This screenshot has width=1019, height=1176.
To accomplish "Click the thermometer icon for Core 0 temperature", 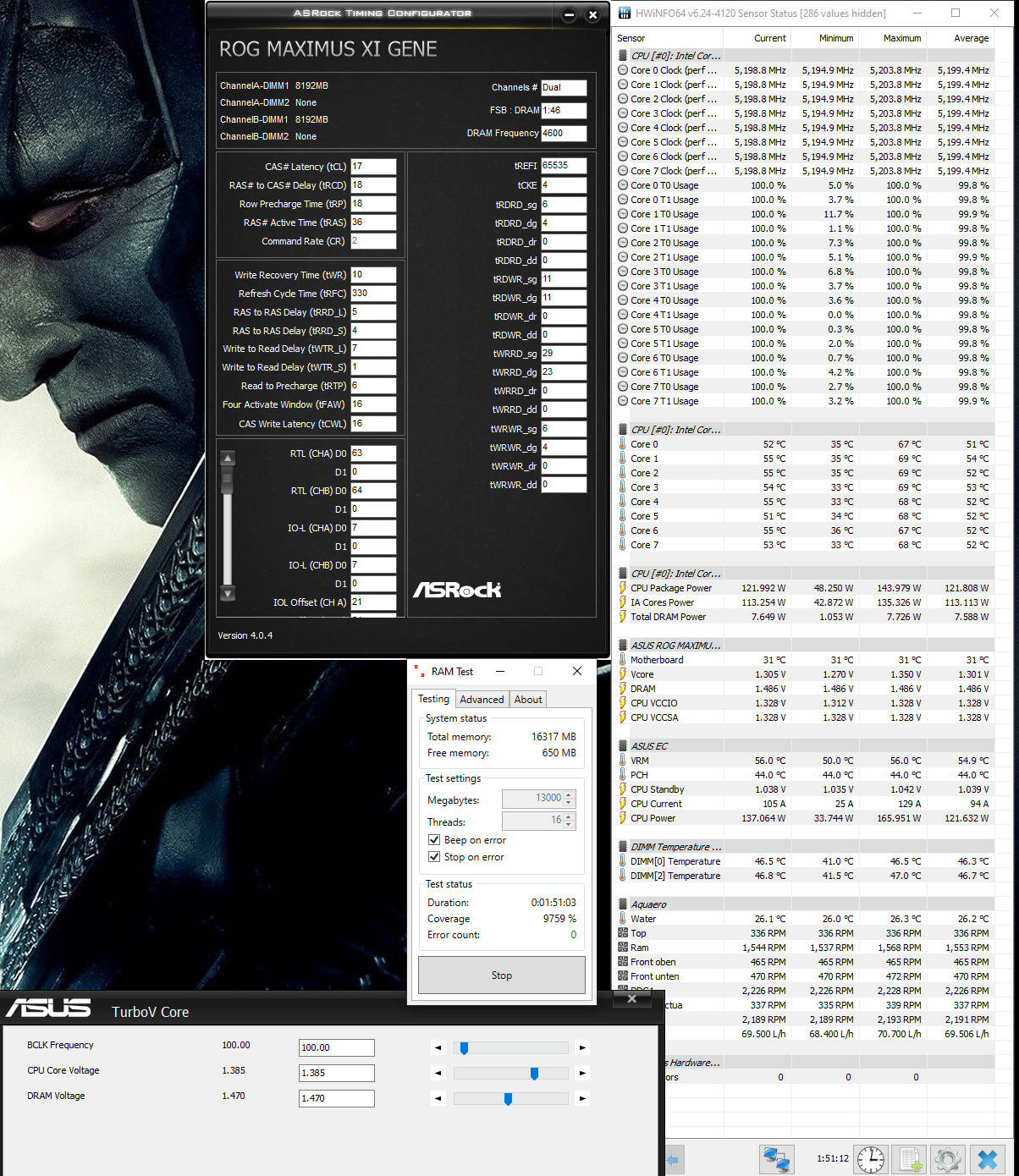I will tap(623, 444).
